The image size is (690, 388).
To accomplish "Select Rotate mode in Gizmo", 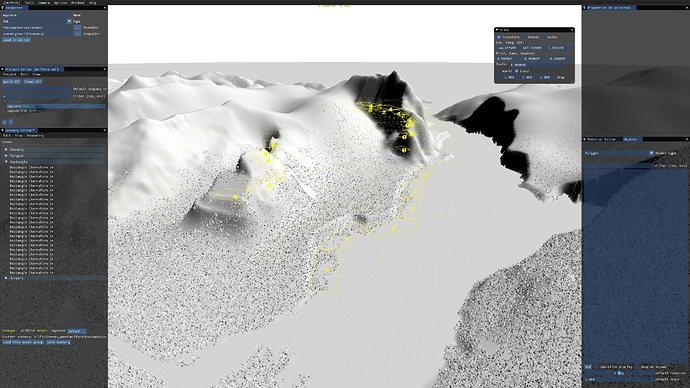I will 525,37.
